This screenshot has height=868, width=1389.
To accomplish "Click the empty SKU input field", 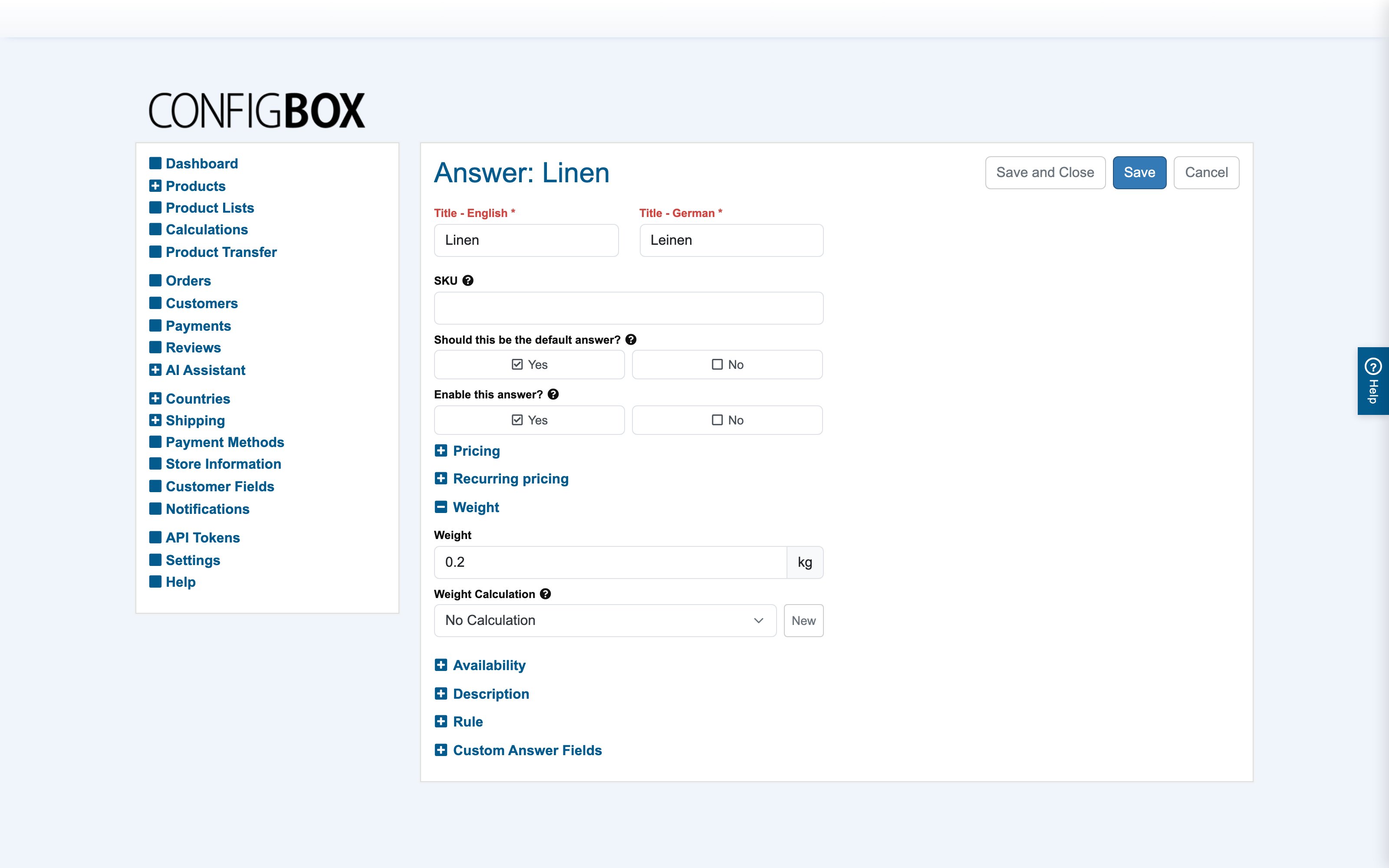I will click(x=629, y=308).
